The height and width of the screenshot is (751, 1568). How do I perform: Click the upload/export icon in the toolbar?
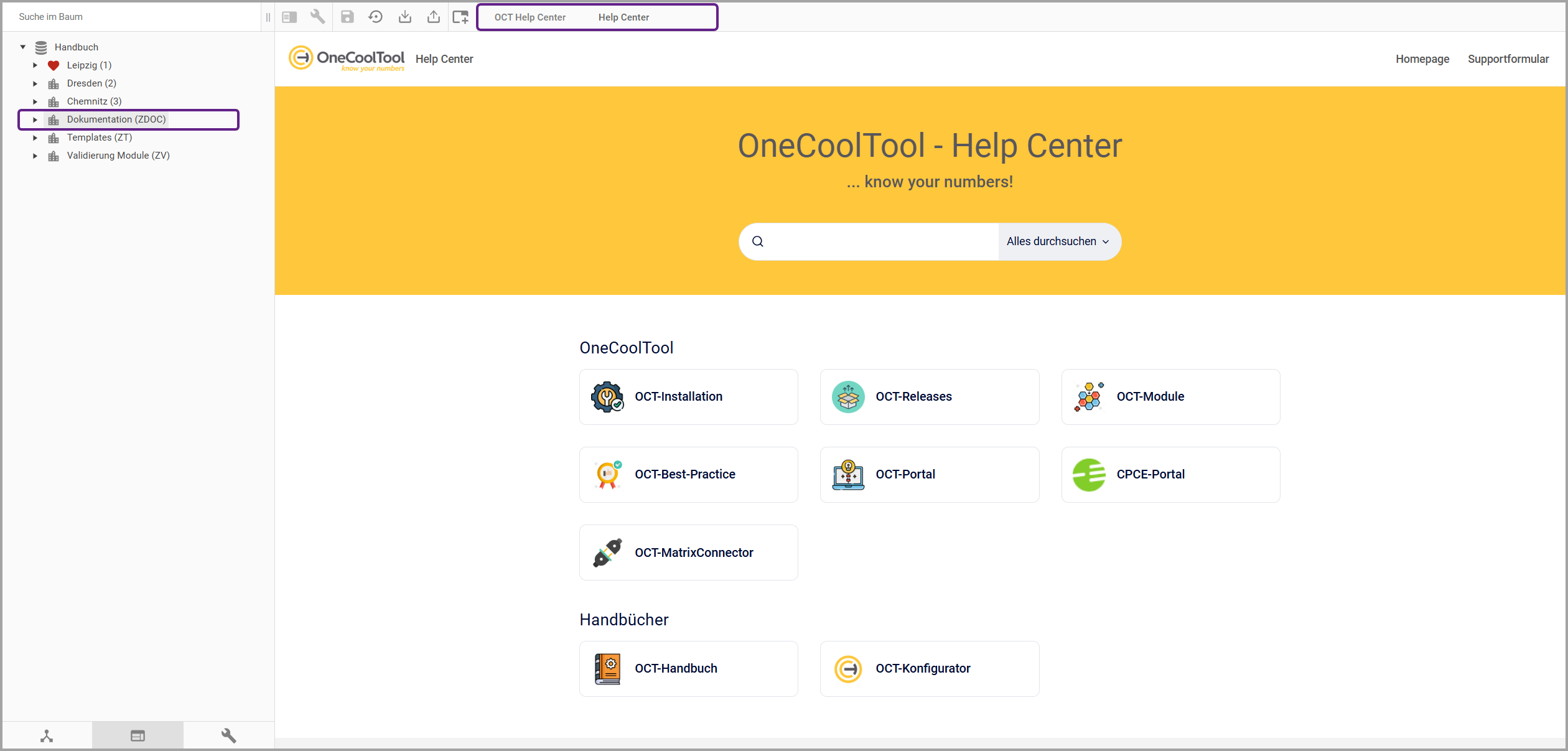[434, 17]
